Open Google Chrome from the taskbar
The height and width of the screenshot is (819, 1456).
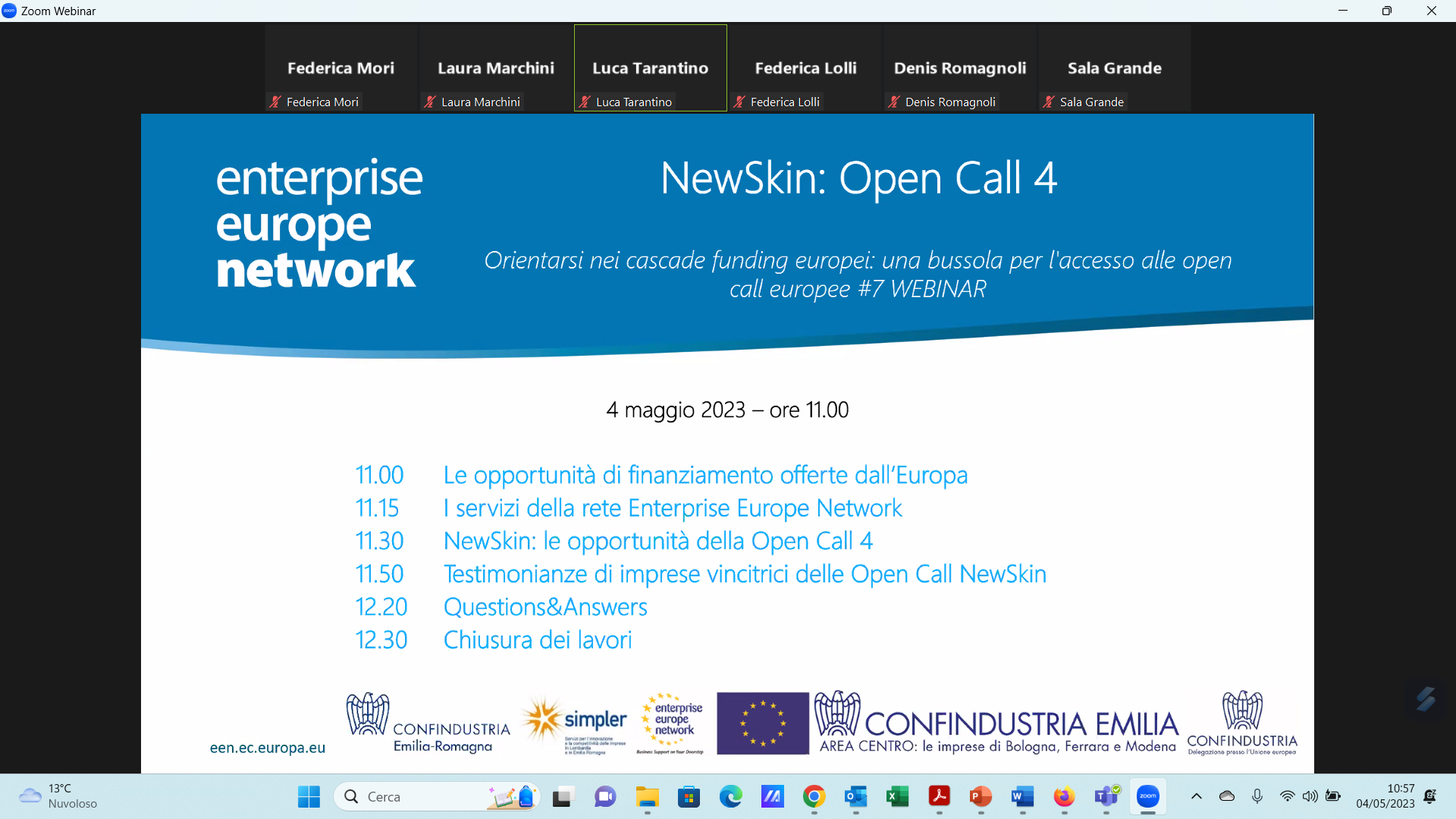tap(814, 796)
